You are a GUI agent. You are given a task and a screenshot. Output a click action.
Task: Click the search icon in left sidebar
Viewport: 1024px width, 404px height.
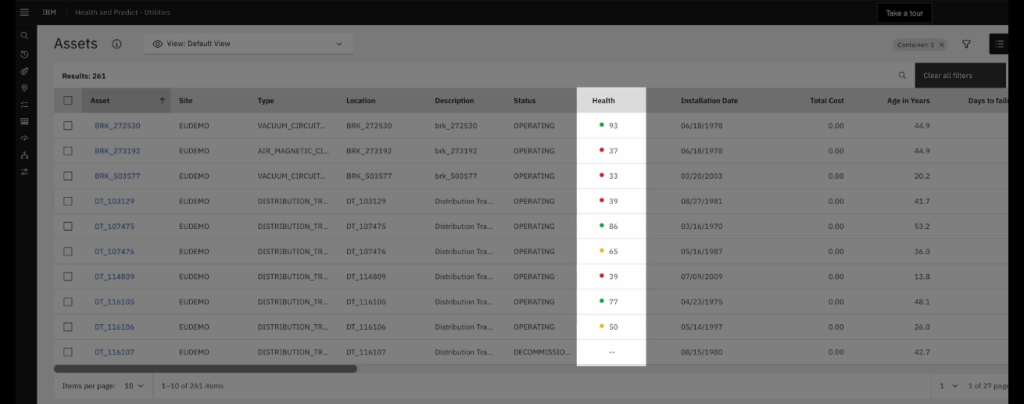click(x=24, y=36)
